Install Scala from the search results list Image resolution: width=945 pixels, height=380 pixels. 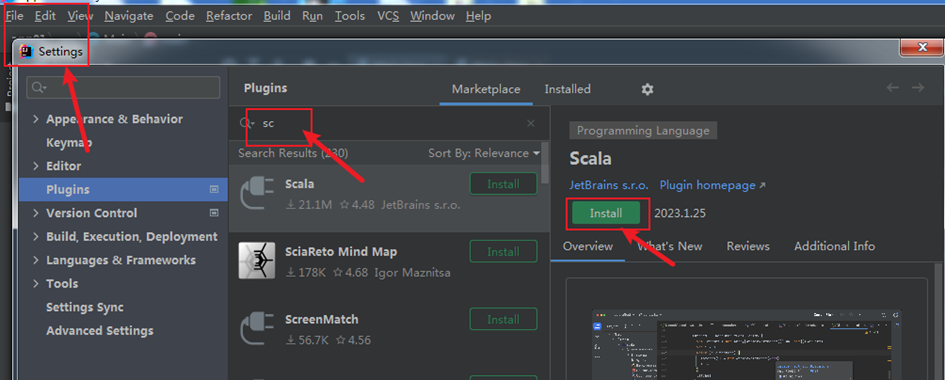pyautogui.click(x=503, y=184)
